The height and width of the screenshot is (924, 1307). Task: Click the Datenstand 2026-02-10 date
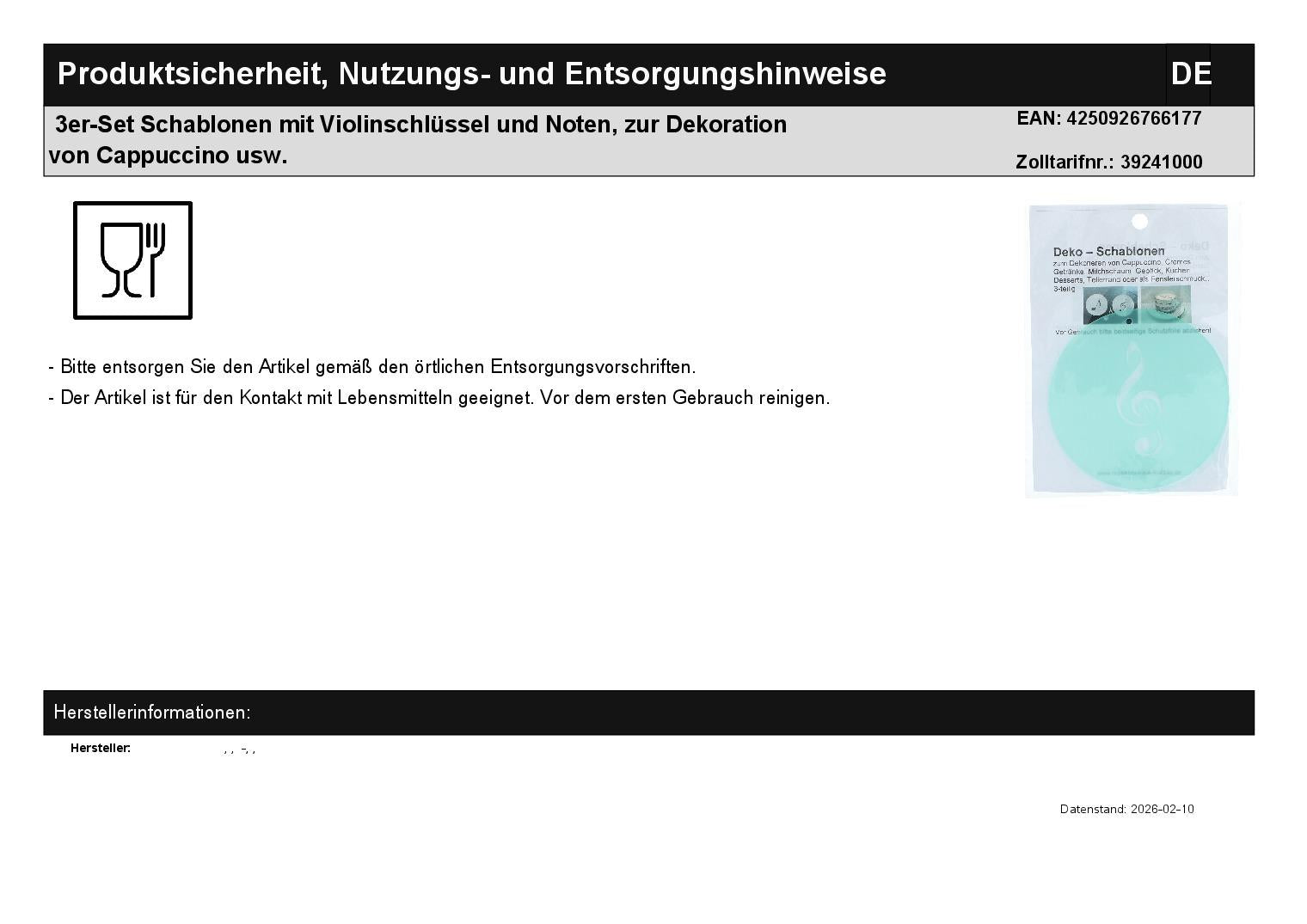click(x=1126, y=809)
